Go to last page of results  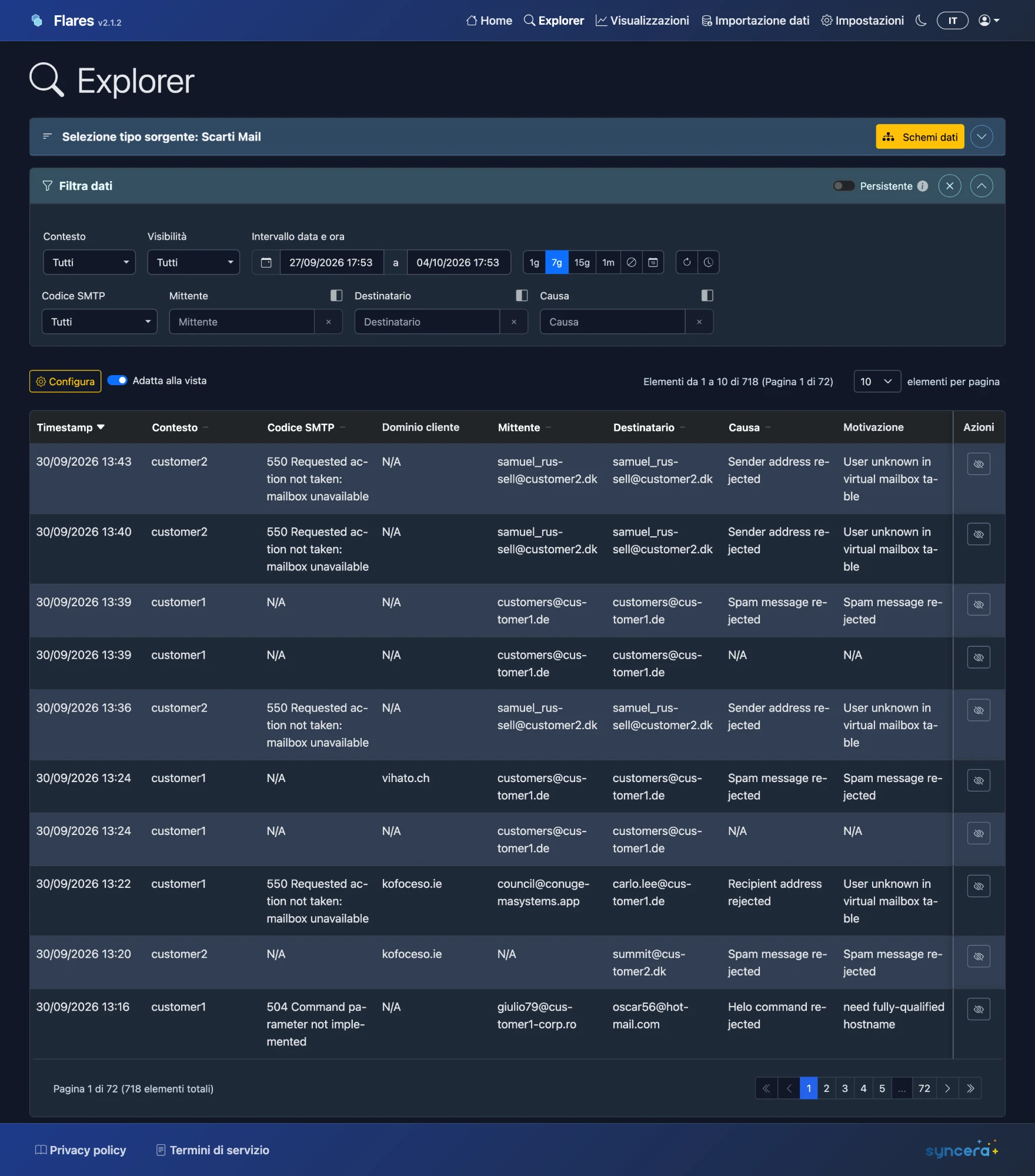point(970,1088)
